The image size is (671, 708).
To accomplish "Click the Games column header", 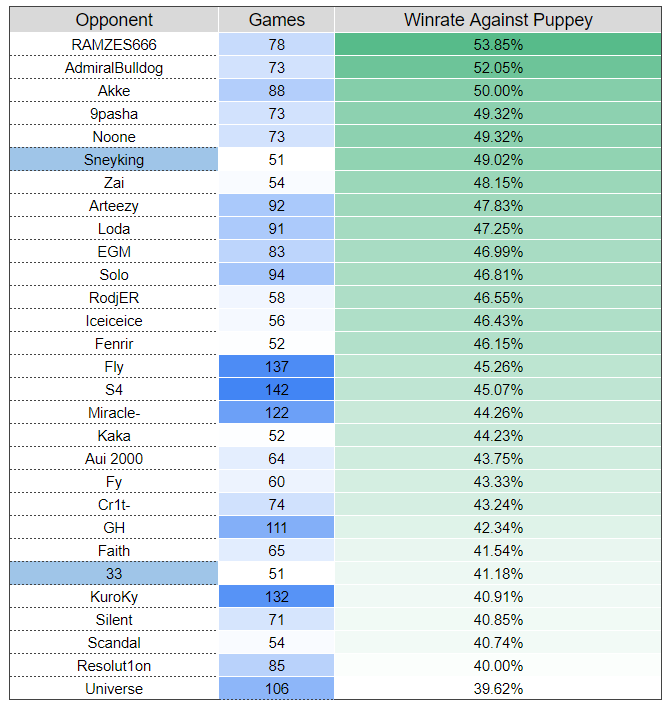I will [x=277, y=20].
